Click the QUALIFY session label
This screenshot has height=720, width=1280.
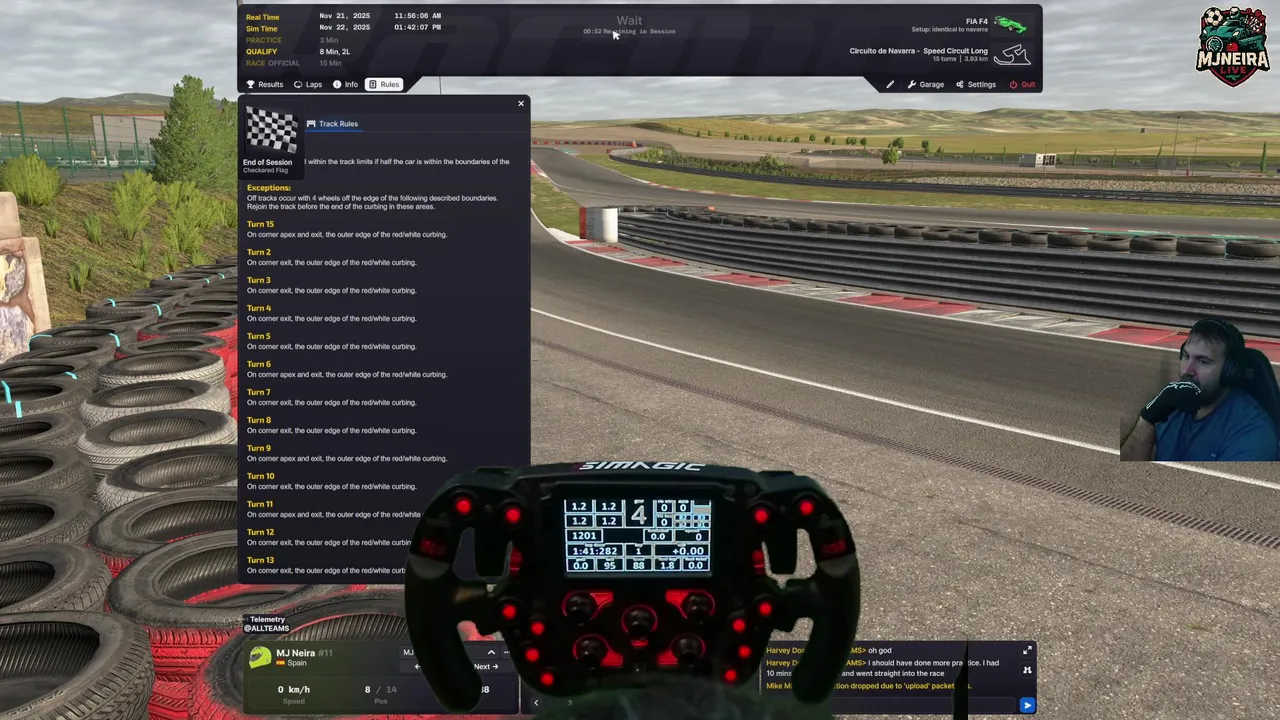click(261, 51)
